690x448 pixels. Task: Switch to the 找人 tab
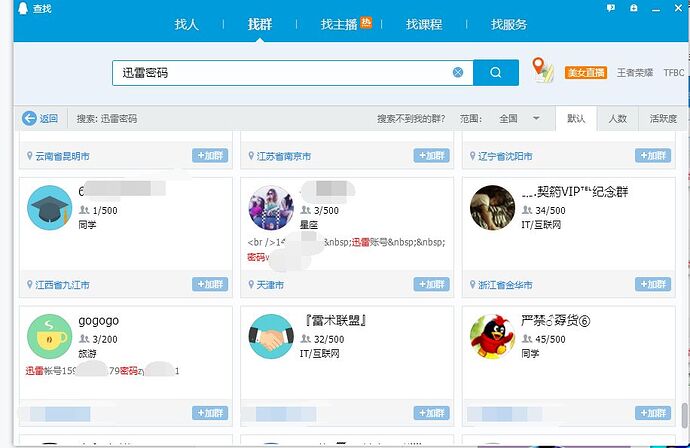click(187, 24)
